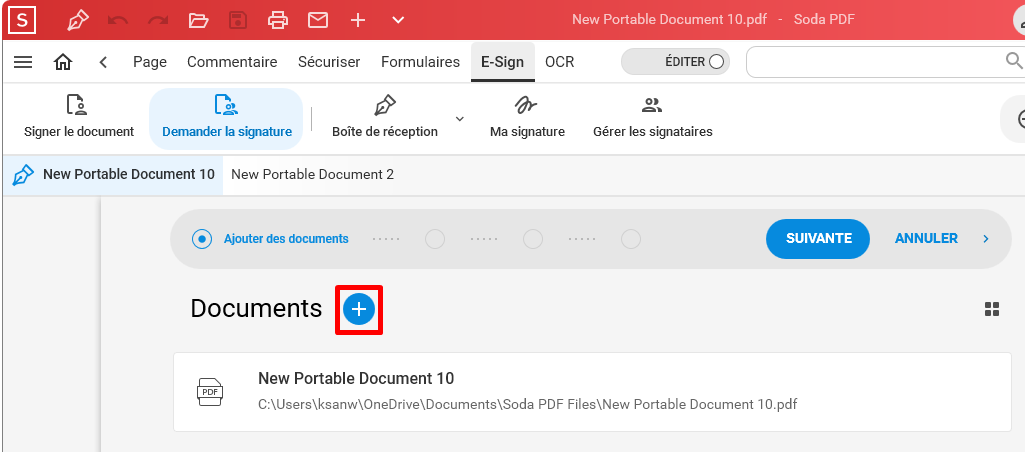Expand the chevron next to ANNULER
Image resolution: width=1025 pixels, height=452 pixels.
986,239
